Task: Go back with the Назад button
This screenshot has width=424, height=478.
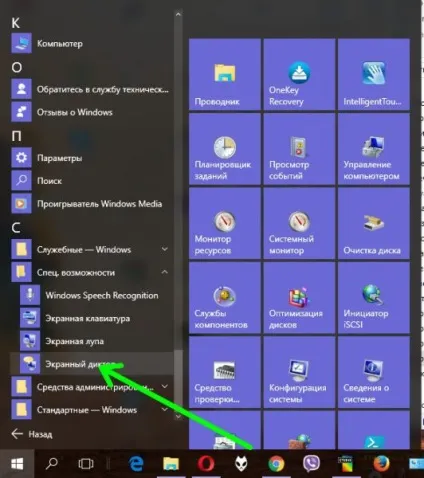Action: click(32, 434)
